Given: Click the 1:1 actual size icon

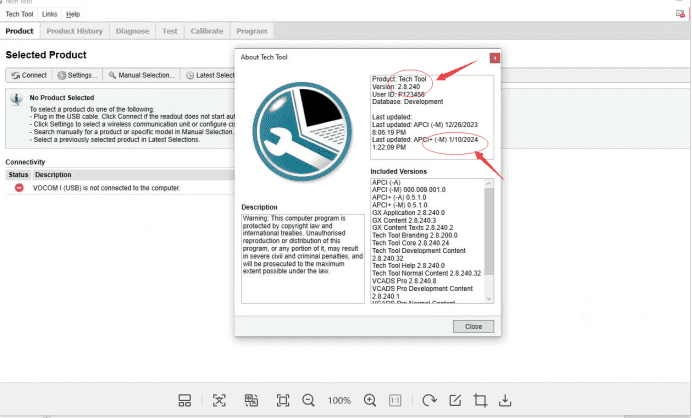Looking at the screenshot, I should [x=395, y=400].
